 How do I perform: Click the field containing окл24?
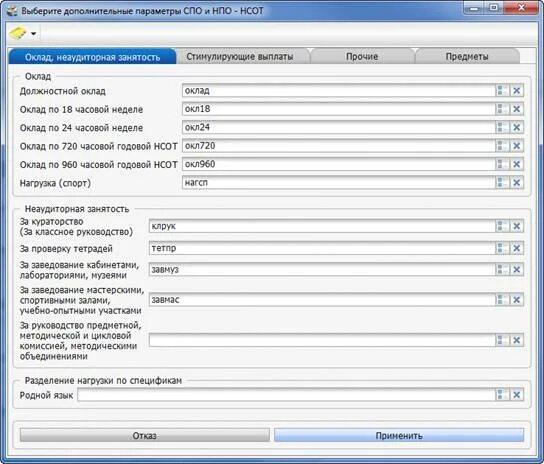[x=339, y=127]
